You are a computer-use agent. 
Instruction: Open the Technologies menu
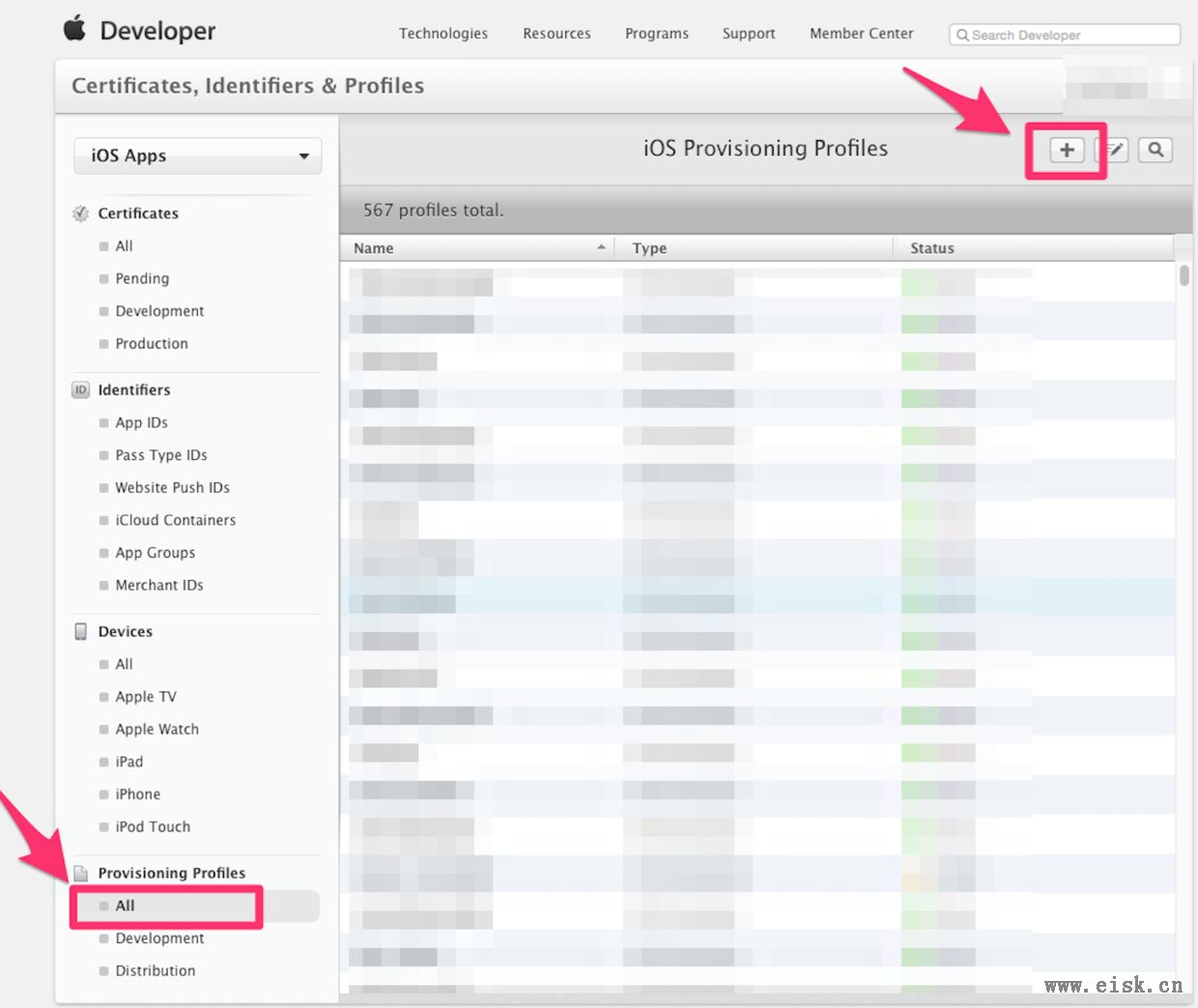click(443, 34)
